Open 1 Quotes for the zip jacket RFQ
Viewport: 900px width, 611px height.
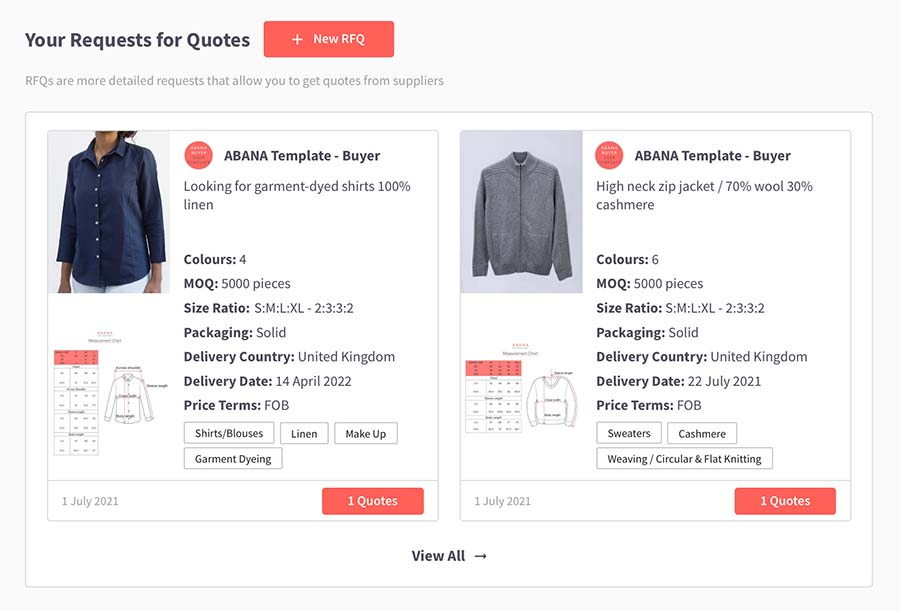click(x=785, y=501)
